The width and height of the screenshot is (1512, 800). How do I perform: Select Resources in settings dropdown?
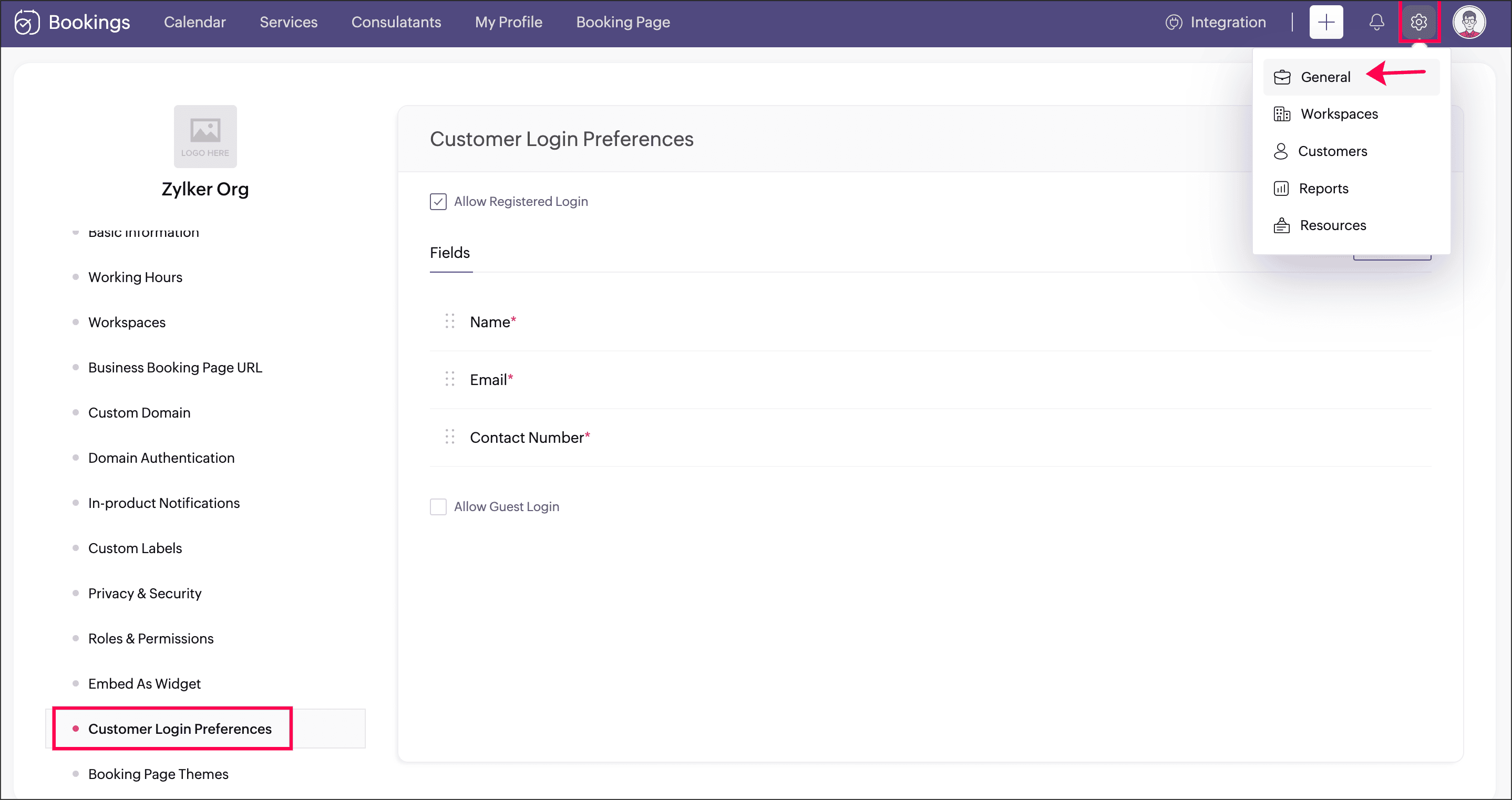click(1332, 225)
